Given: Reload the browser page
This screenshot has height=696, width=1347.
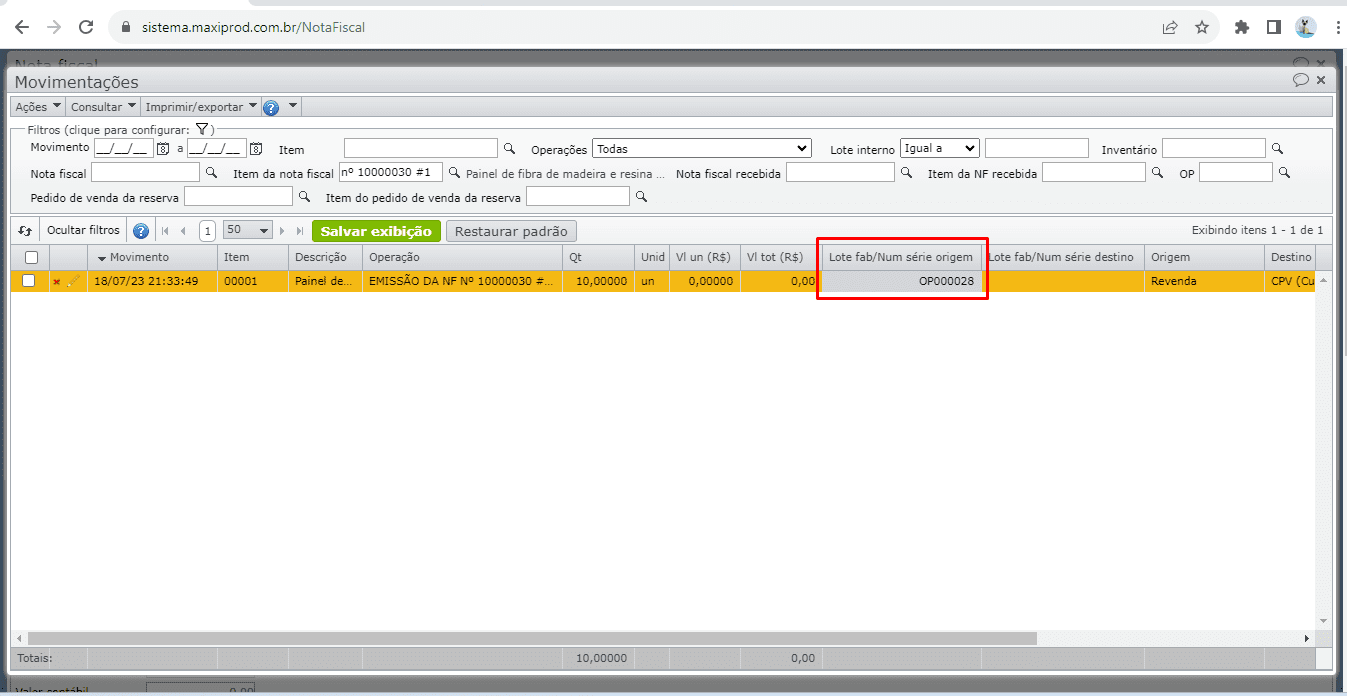Looking at the screenshot, I should pyautogui.click(x=86, y=27).
